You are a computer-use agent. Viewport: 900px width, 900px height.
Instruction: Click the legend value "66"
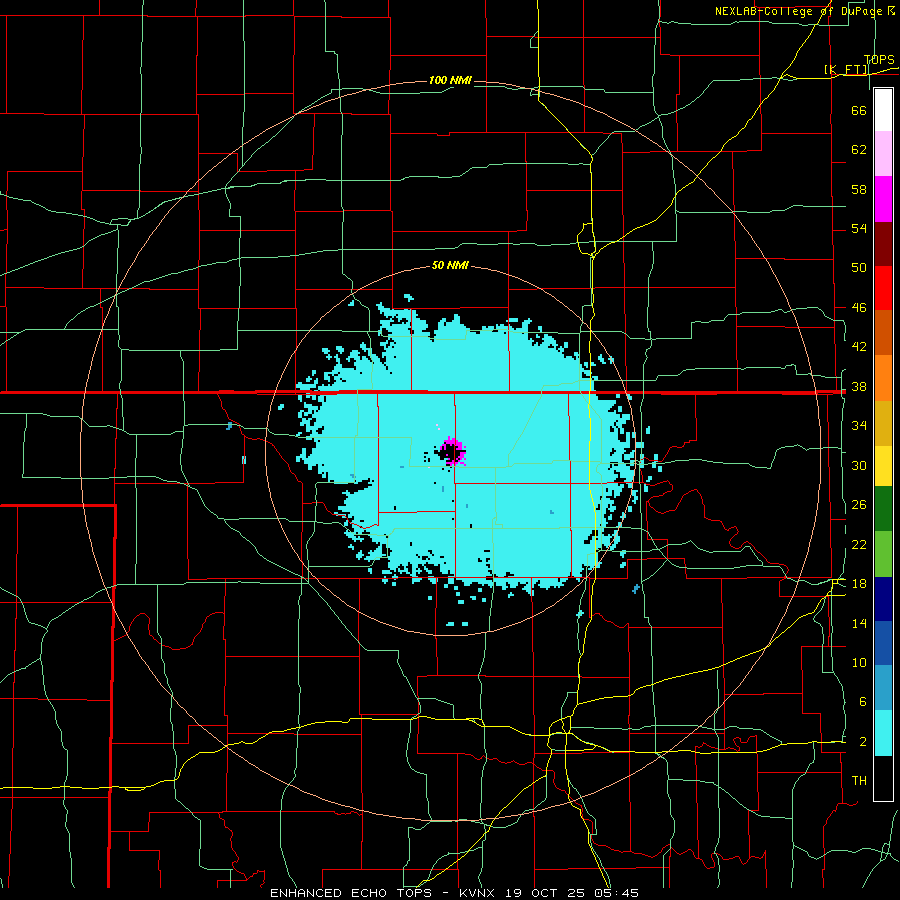[859, 110]
